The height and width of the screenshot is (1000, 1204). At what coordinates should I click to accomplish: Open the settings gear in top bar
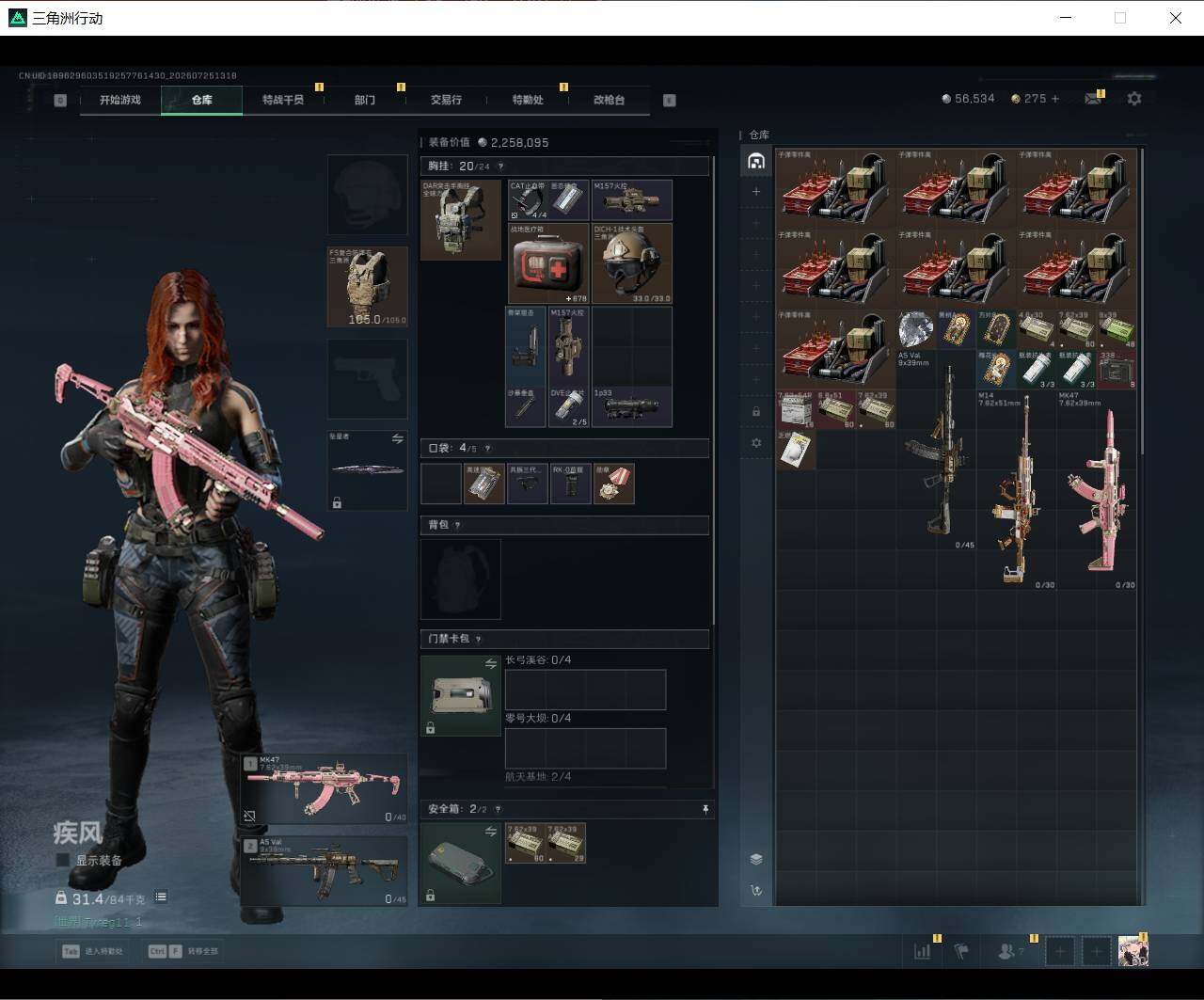click(1134, 98)
